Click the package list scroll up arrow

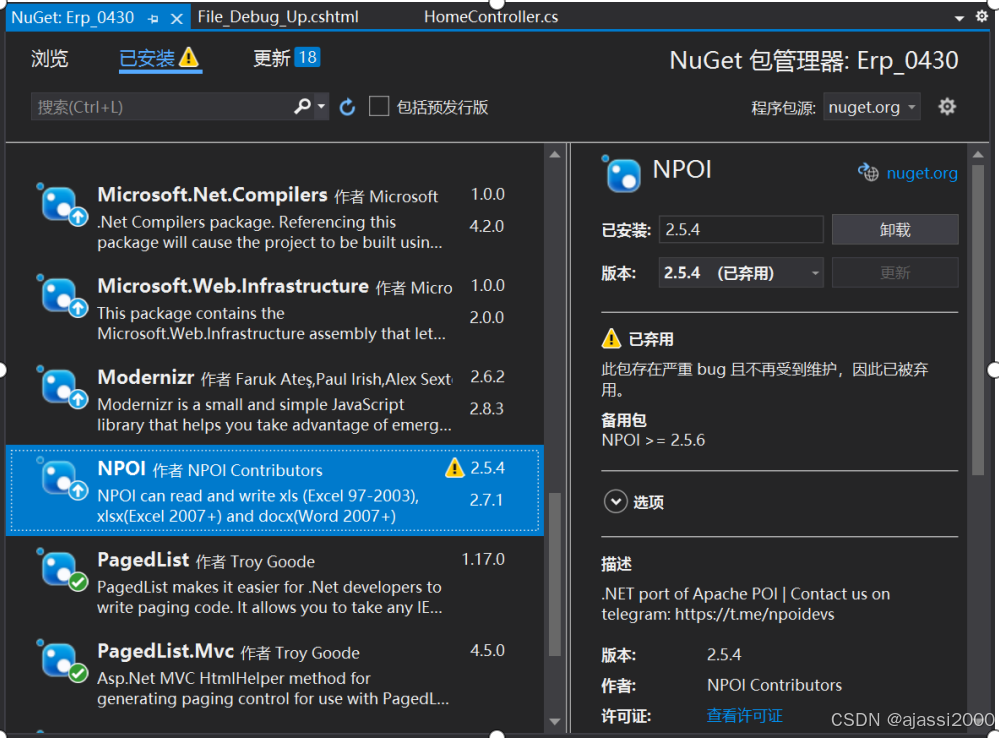click(555, 155)
